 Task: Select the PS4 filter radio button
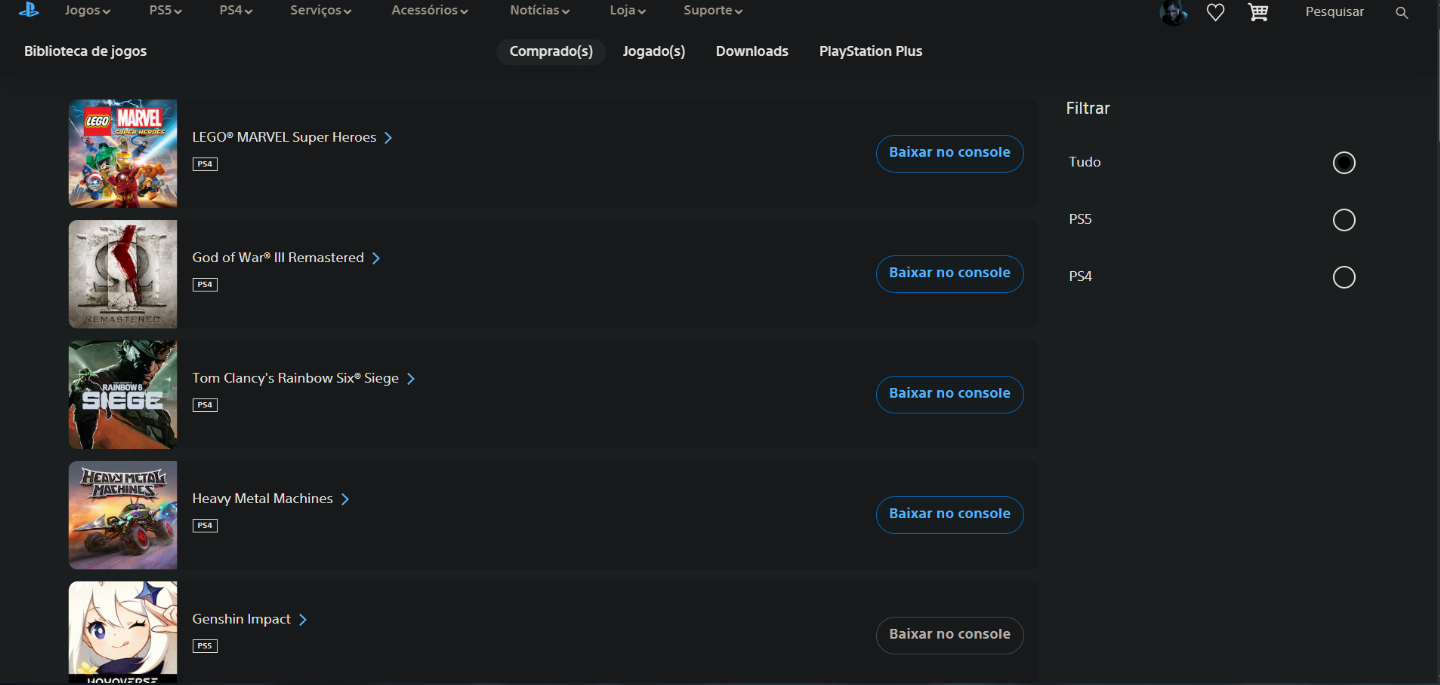click(x=1344, y=277)
